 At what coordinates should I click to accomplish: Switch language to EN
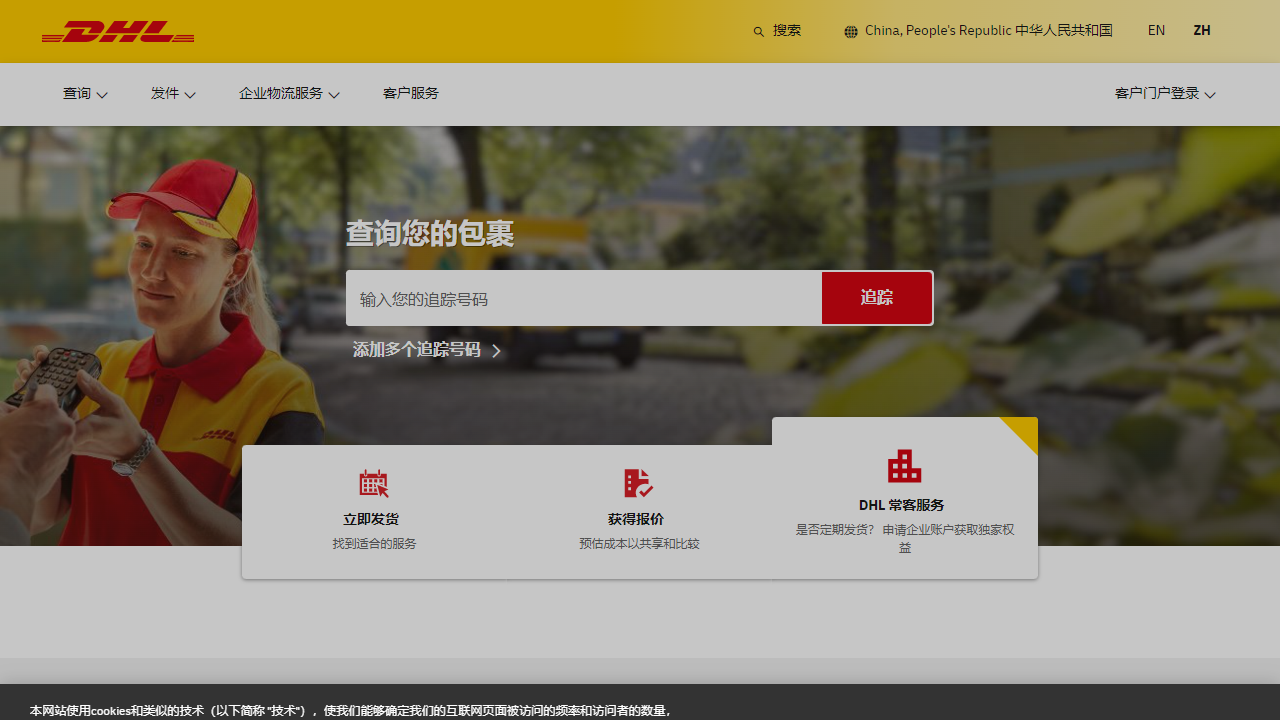pos(1156,31)
